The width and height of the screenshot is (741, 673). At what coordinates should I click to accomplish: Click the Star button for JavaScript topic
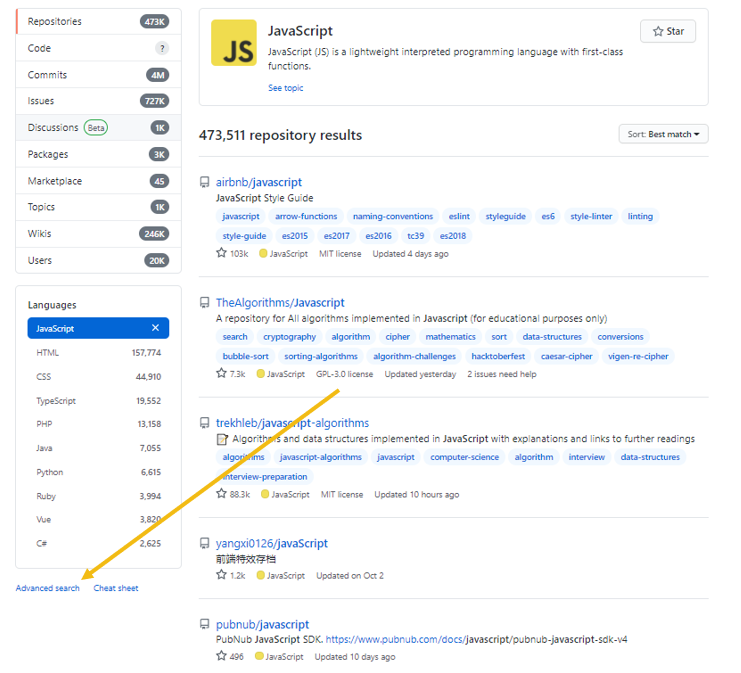click(668, 31)
